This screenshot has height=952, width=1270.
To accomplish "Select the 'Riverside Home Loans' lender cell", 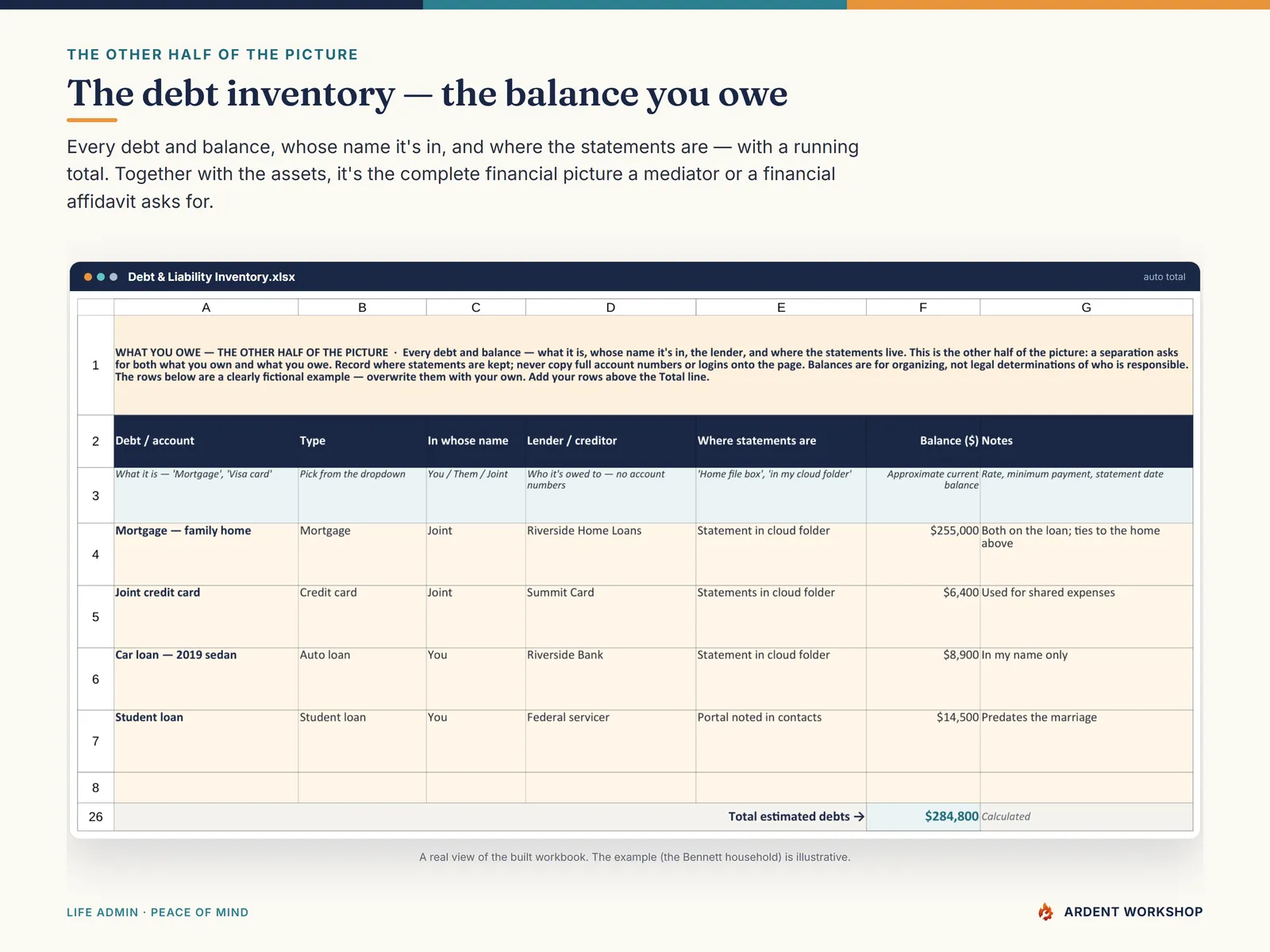I will [x=610, y=554].
